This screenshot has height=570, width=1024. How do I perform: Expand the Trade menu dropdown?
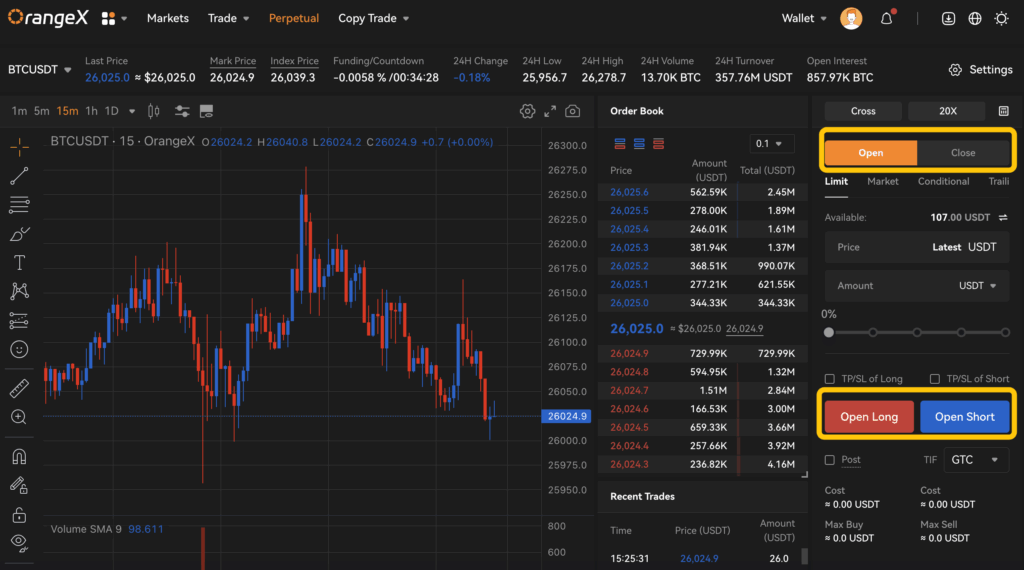point(229,18)
